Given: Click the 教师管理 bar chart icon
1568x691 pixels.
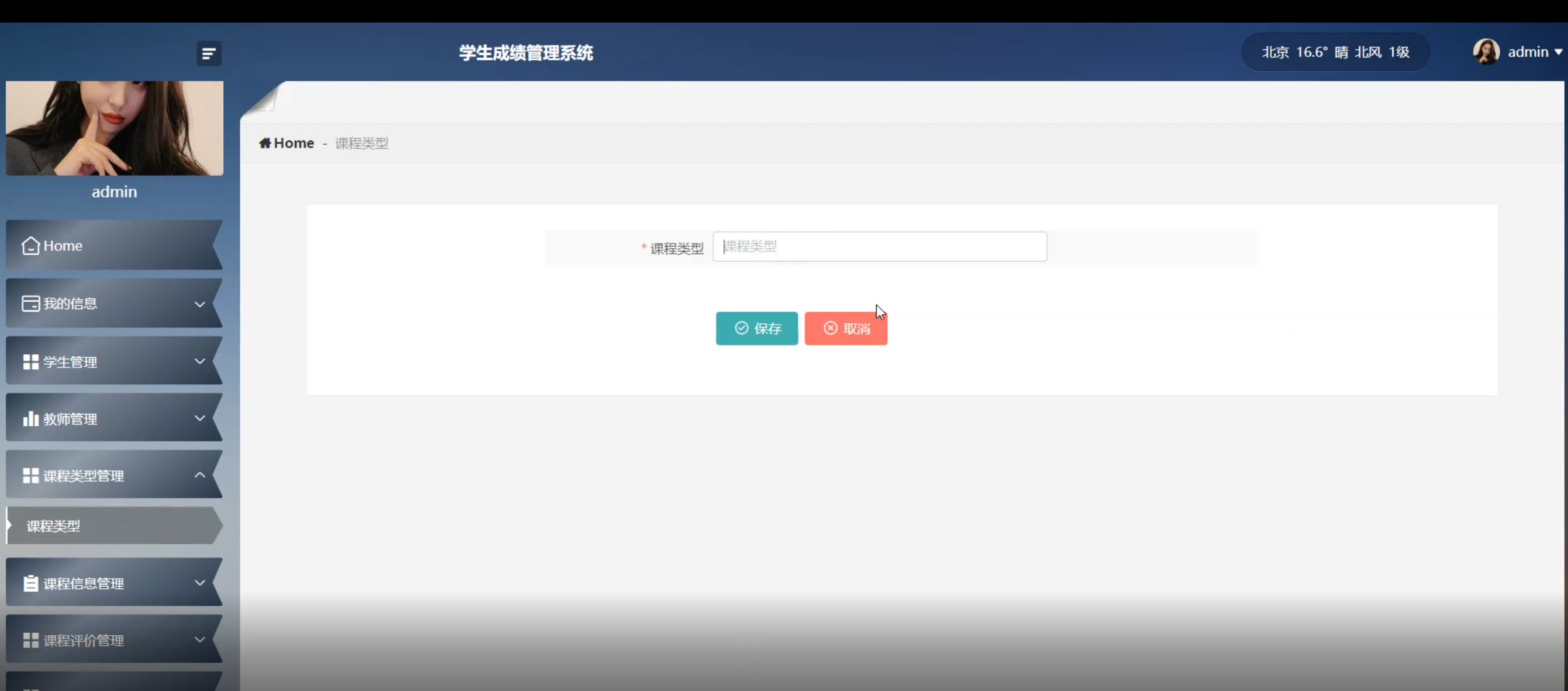Looking at the screenshot, I should click(x=31, y=418).
